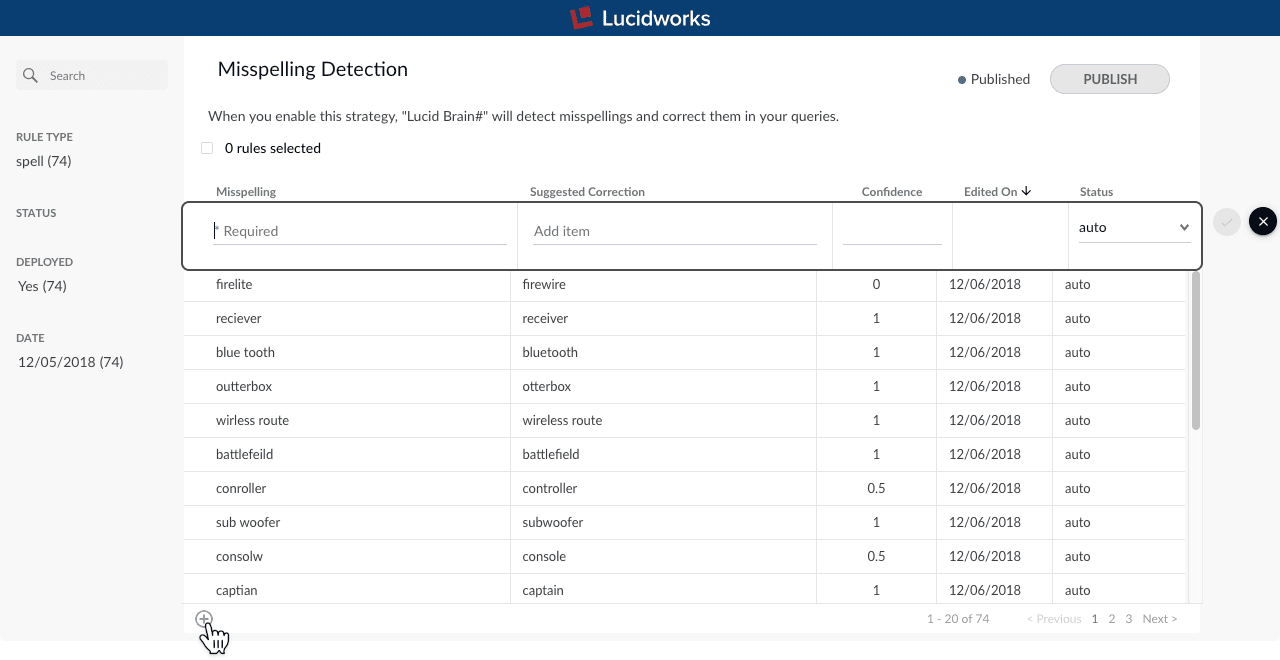The width and height of the screenshot is (1280, 660).
Task: Select the battlefeild misspelling cell
Action: [347, 455]
